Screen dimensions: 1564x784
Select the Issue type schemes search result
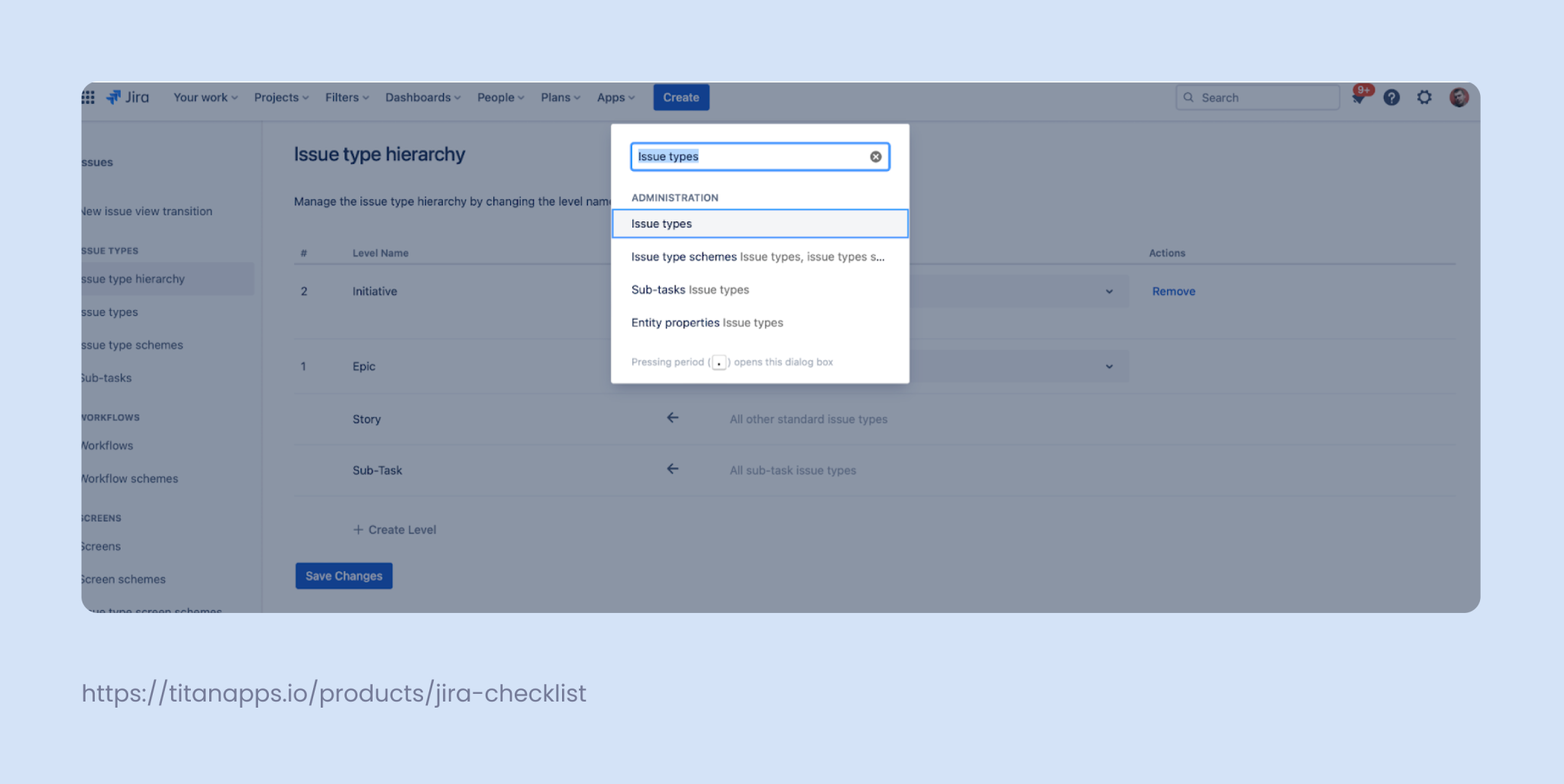[760, 256]
